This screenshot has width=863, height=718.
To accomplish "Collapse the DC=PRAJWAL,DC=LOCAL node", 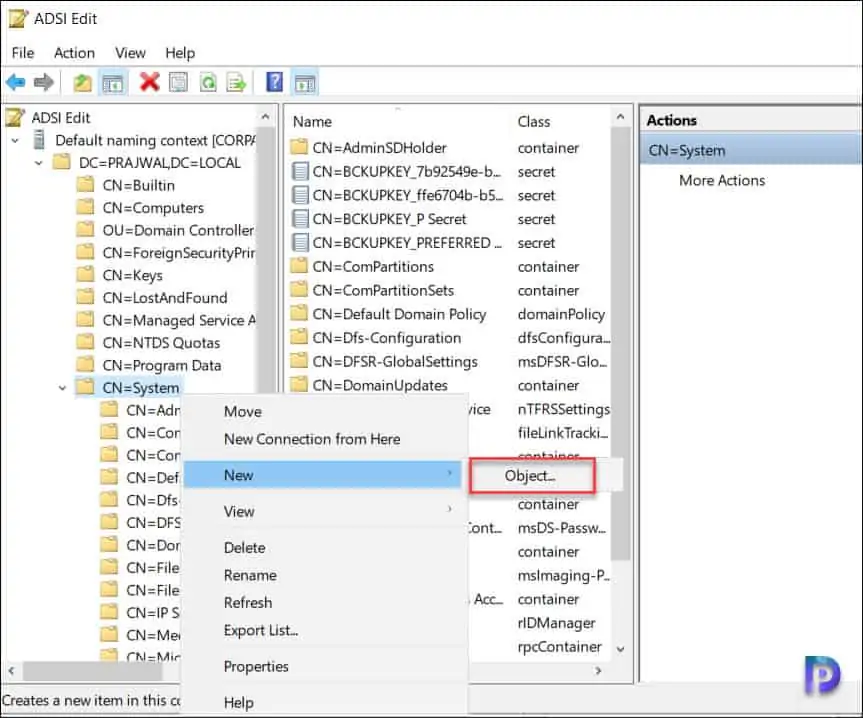I will (x=39, y=163).
